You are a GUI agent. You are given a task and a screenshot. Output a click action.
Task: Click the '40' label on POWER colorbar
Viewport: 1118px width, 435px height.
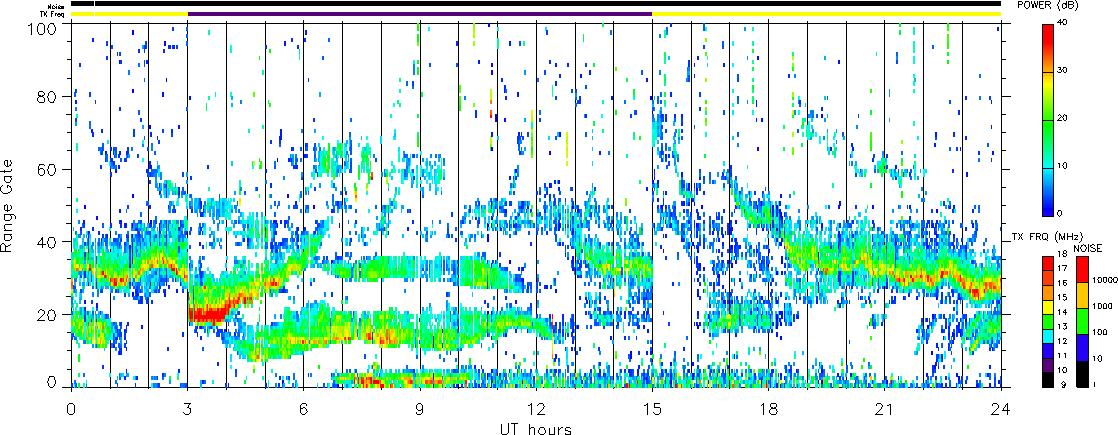(1062, 24)
